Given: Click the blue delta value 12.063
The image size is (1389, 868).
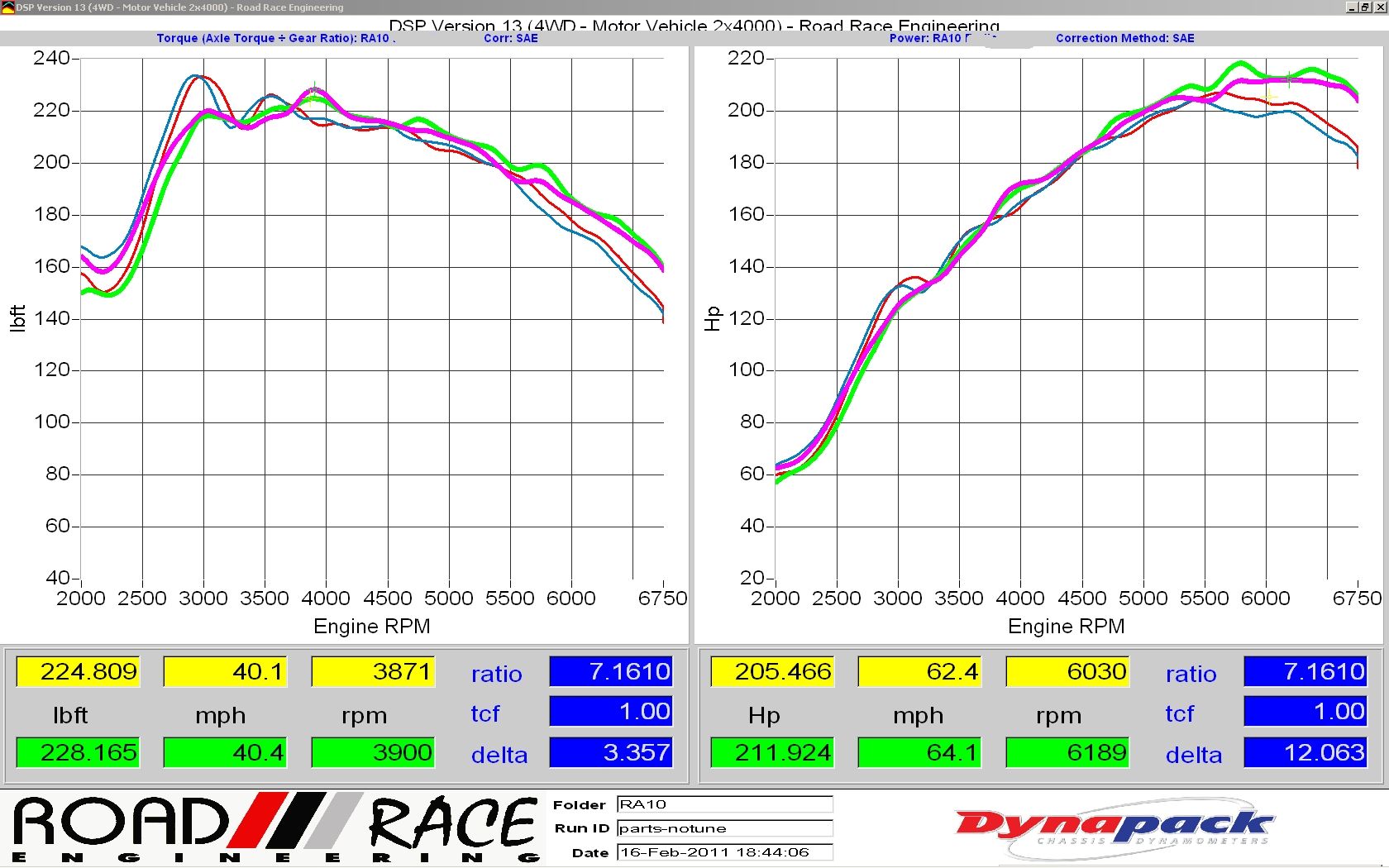Looking at the screenshot, I should [1305, 752].
